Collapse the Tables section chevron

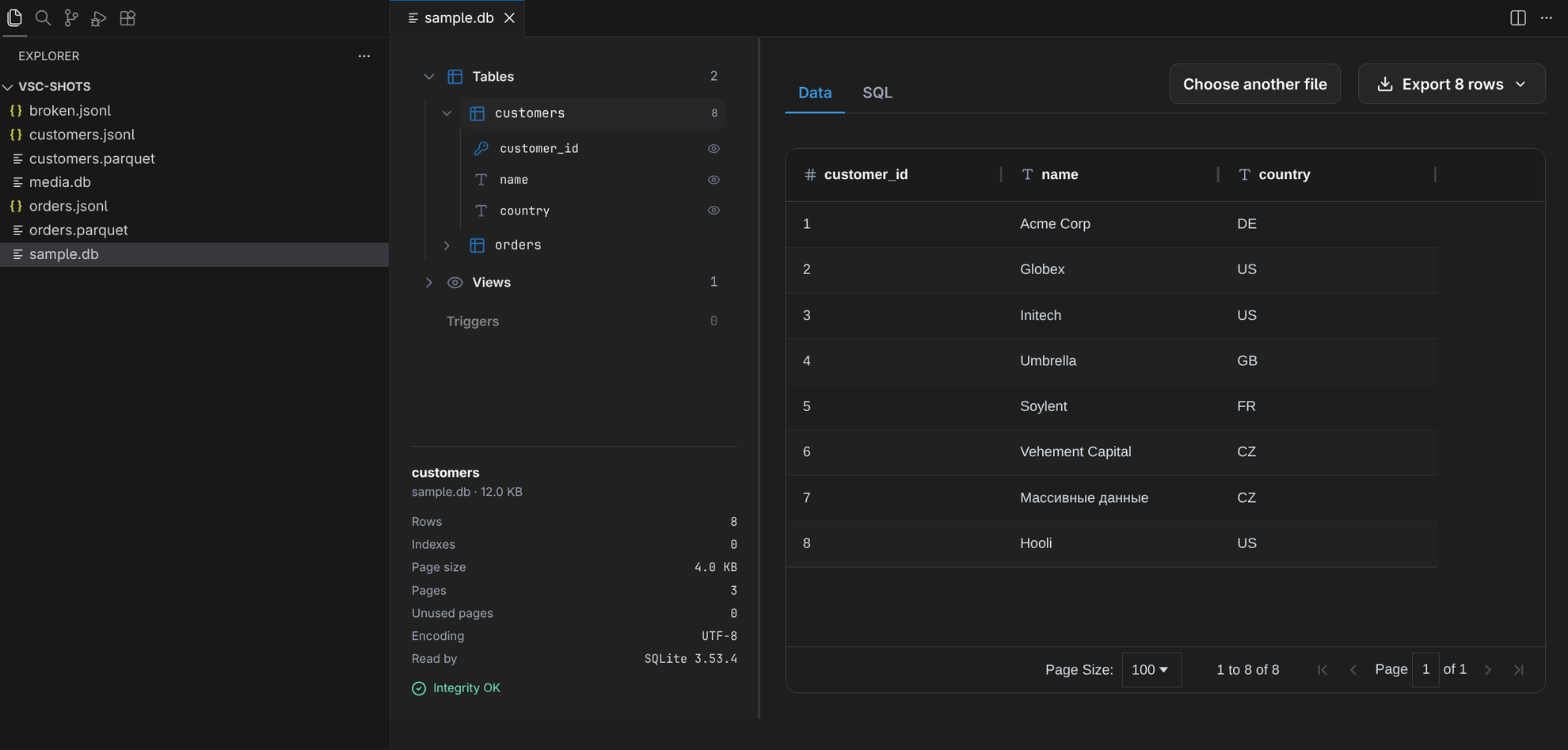click(428, 77)
